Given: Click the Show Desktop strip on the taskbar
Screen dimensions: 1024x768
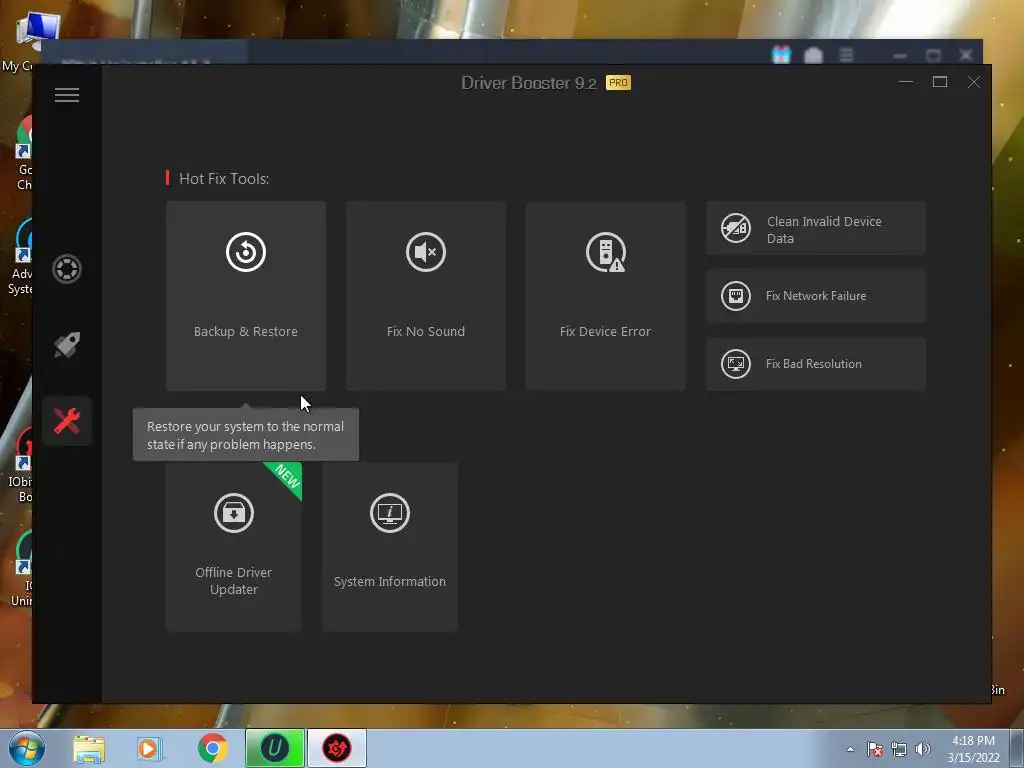Looking at the screenshot, I should click(x=1017, y=748).
